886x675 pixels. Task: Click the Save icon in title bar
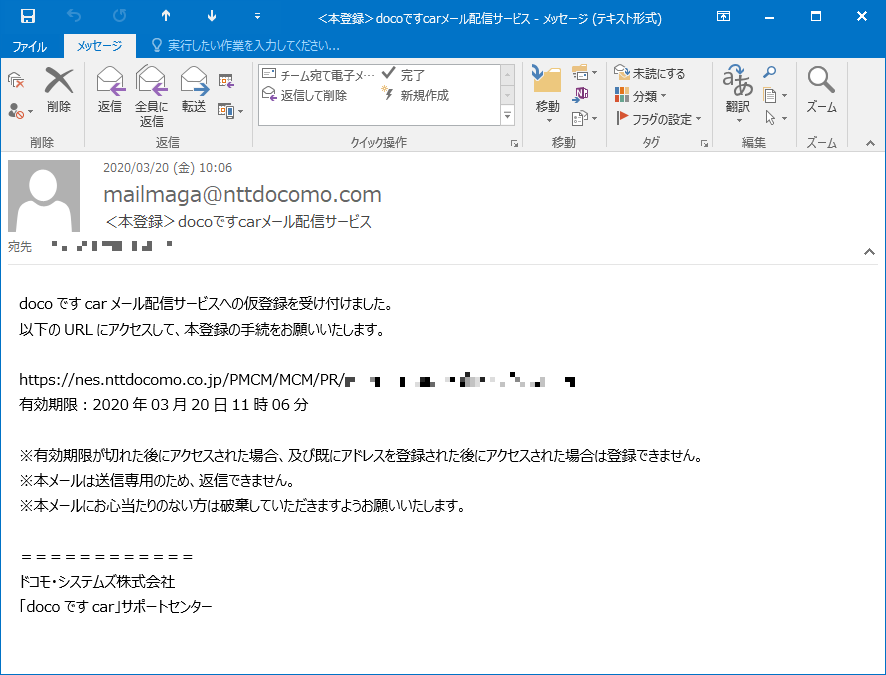pos(28,16)
